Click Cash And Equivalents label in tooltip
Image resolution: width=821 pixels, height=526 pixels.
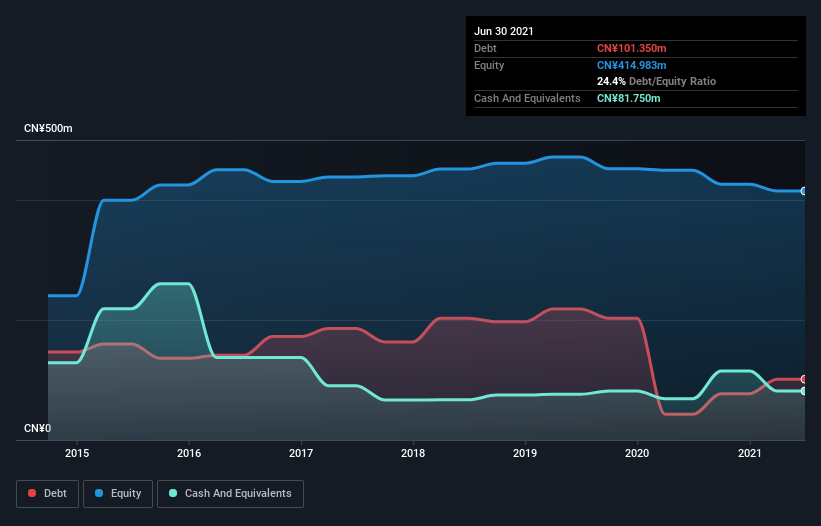click(x=527, y=98)
